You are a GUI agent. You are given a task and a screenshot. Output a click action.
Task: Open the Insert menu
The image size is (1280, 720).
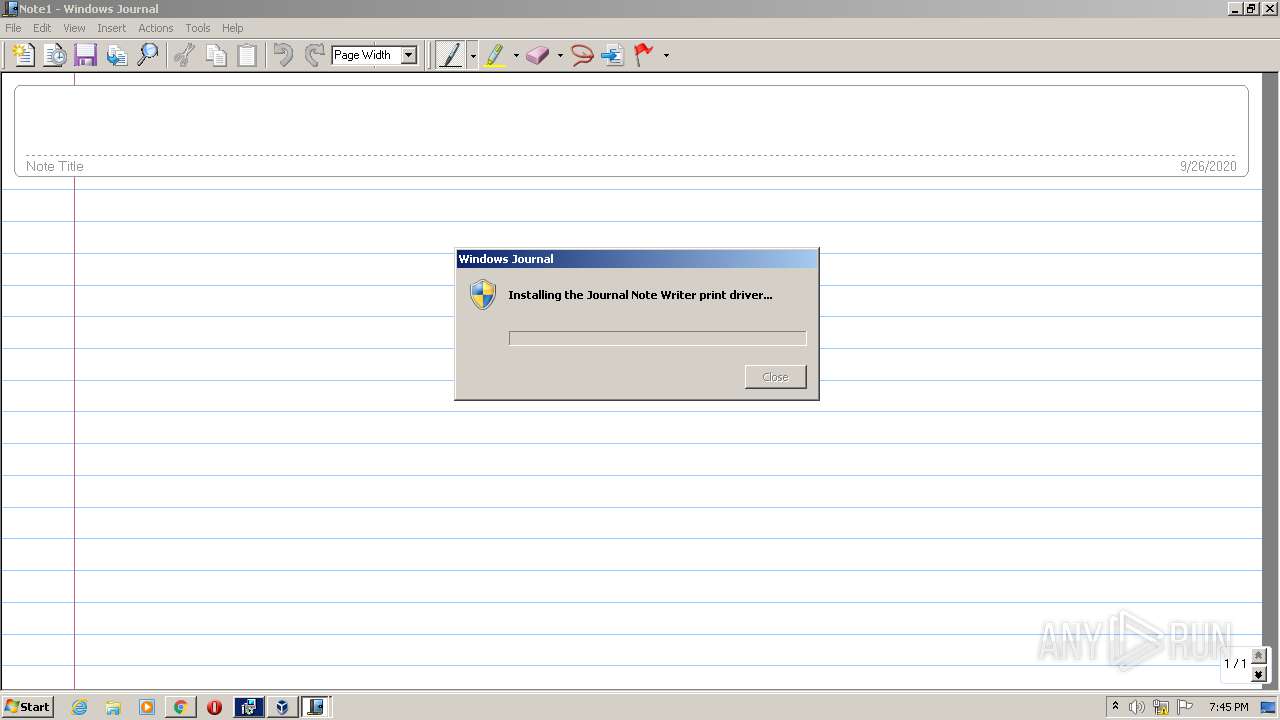pyautogui.click(x=111, y=28)
